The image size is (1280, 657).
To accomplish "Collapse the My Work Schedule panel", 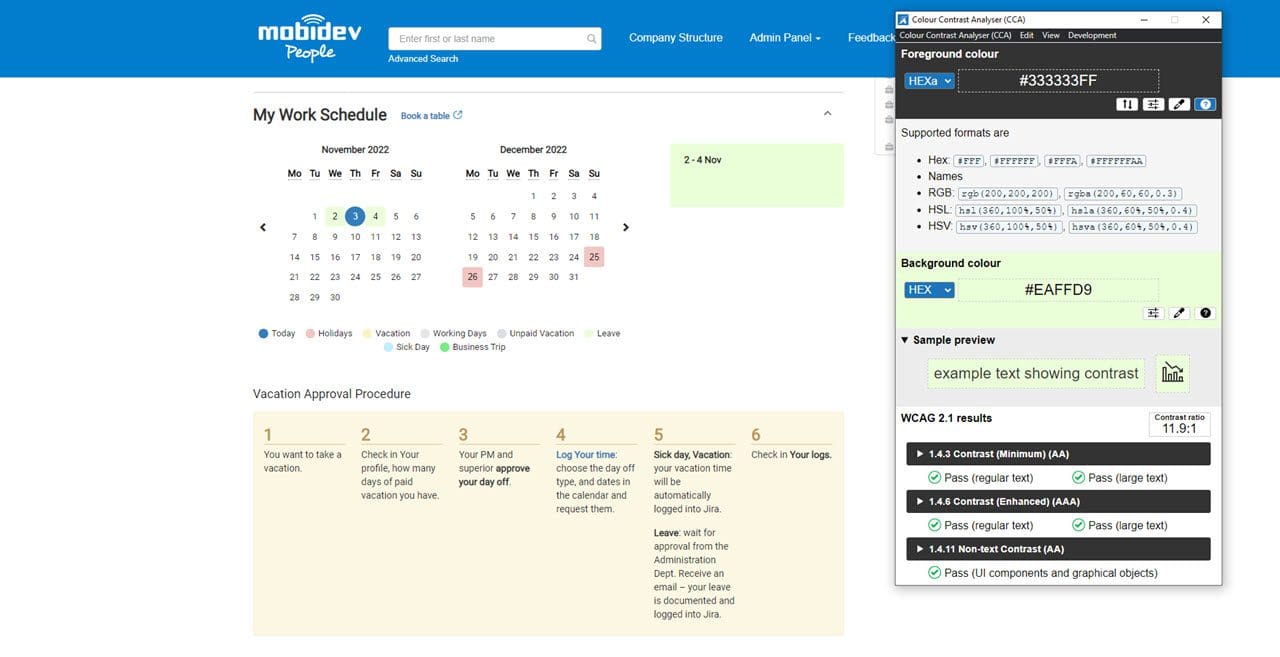I will (x=827, y=114).
